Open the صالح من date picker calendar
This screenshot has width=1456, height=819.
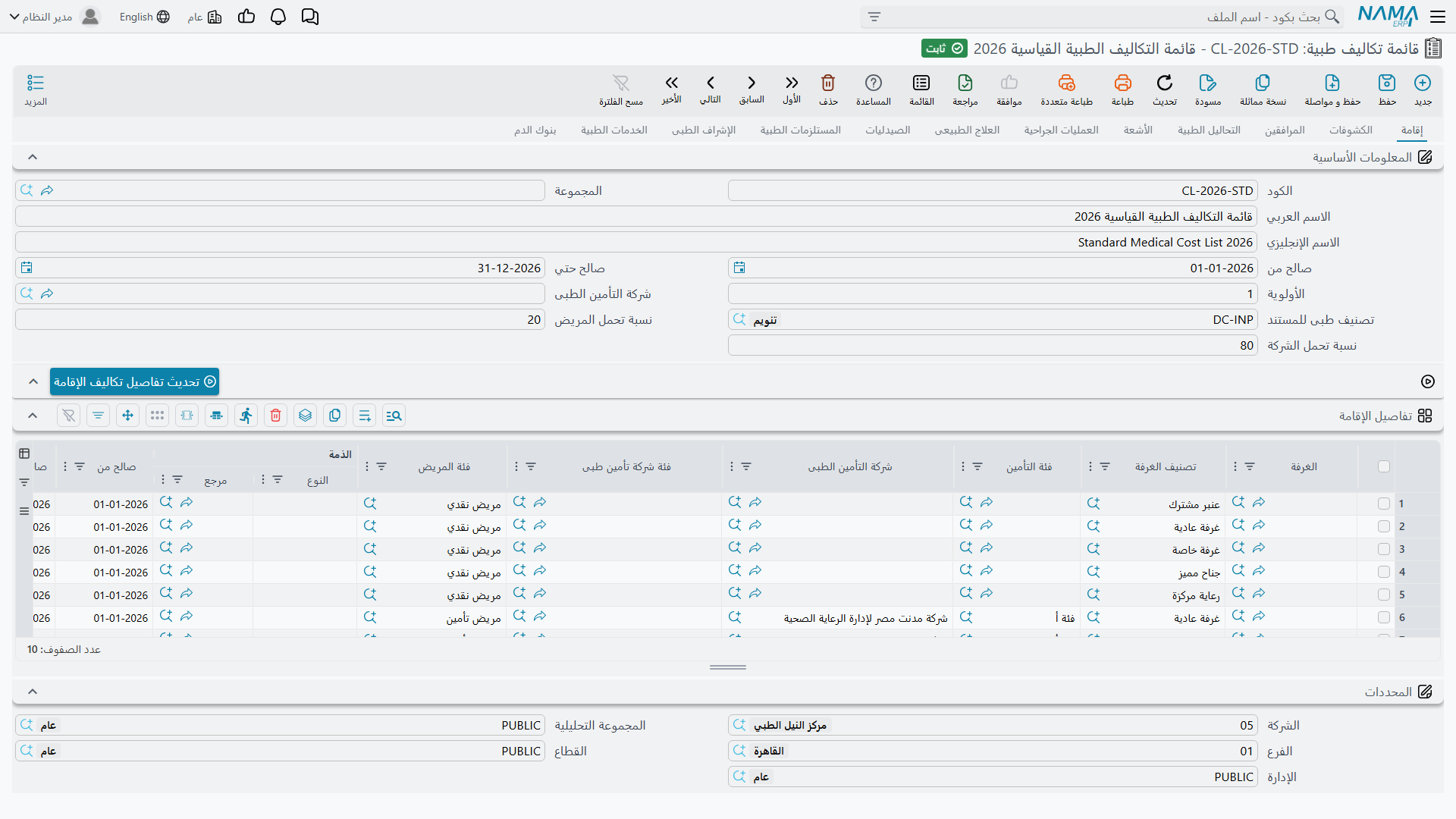tap(739, 268)
